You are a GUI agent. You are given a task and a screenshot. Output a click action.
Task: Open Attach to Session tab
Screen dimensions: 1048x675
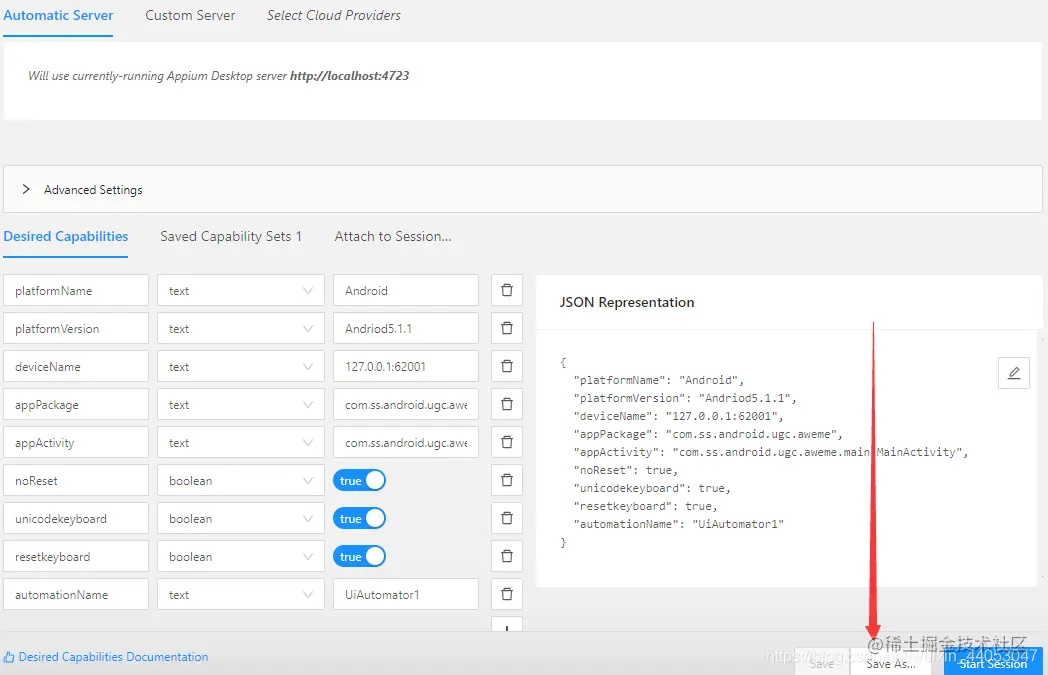(x=393, y=237)
